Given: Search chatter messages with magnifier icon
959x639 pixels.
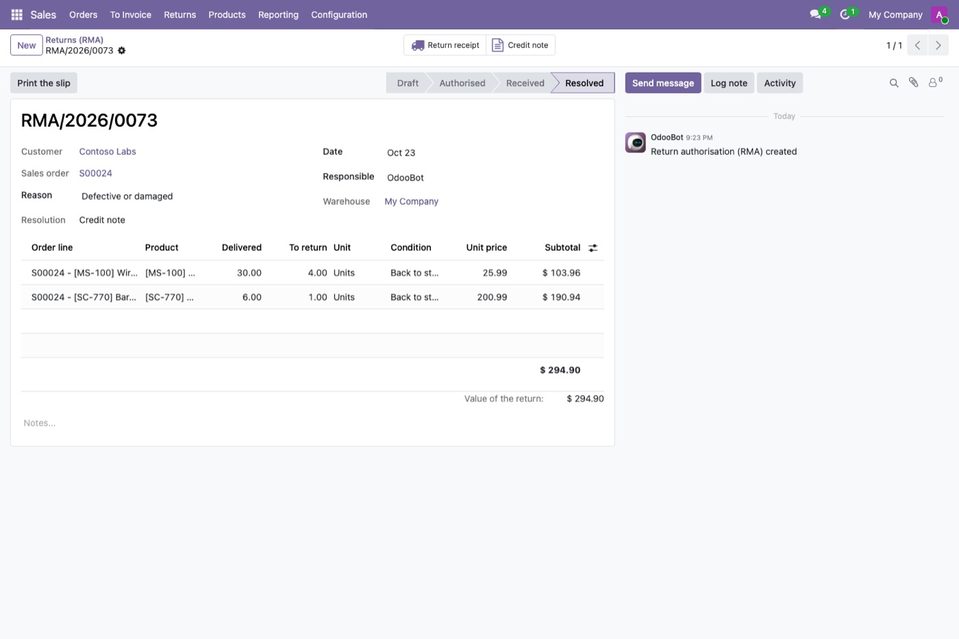Looking at the screenshot, I should (x=894, y=83).
